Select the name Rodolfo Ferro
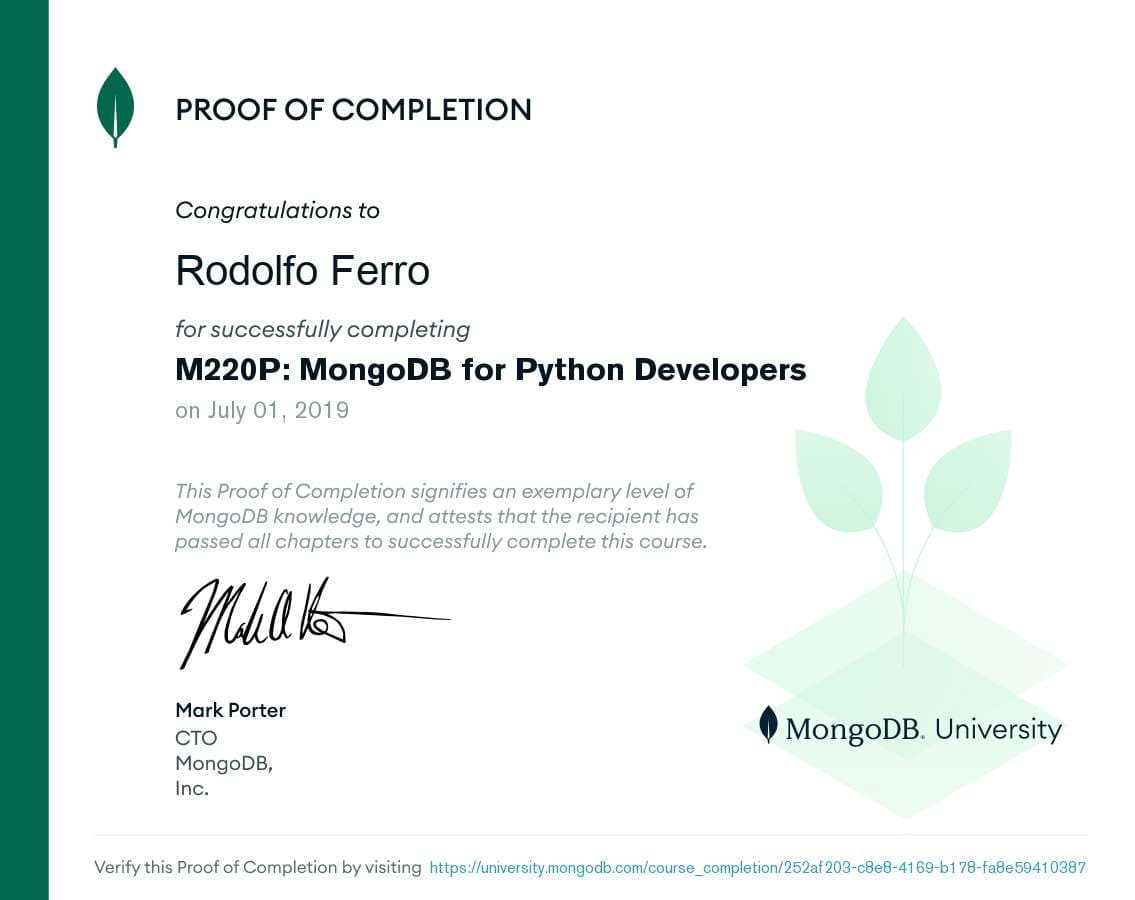This screenshot has height=900, width=1135. tap(302, 270)
